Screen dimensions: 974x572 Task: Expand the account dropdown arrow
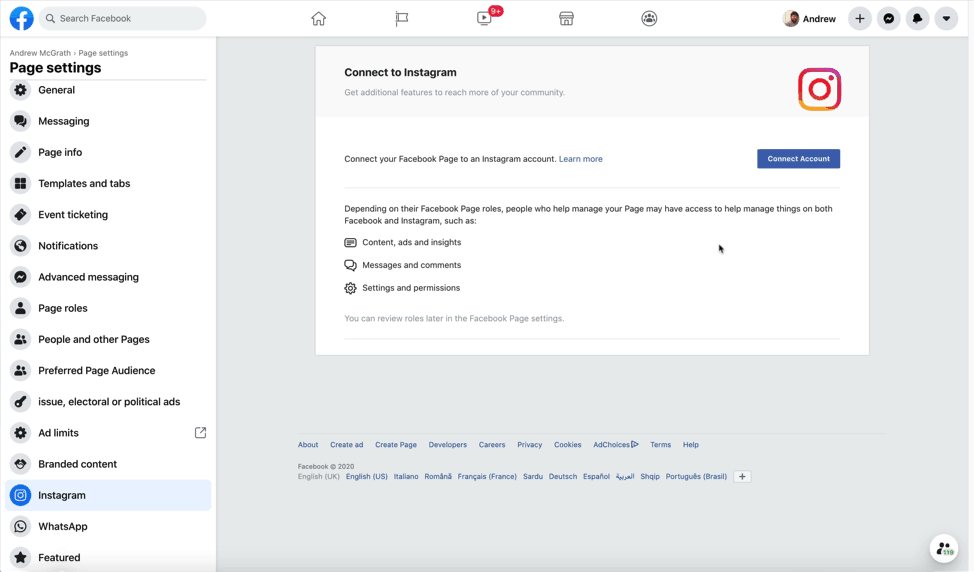[946, 18]
